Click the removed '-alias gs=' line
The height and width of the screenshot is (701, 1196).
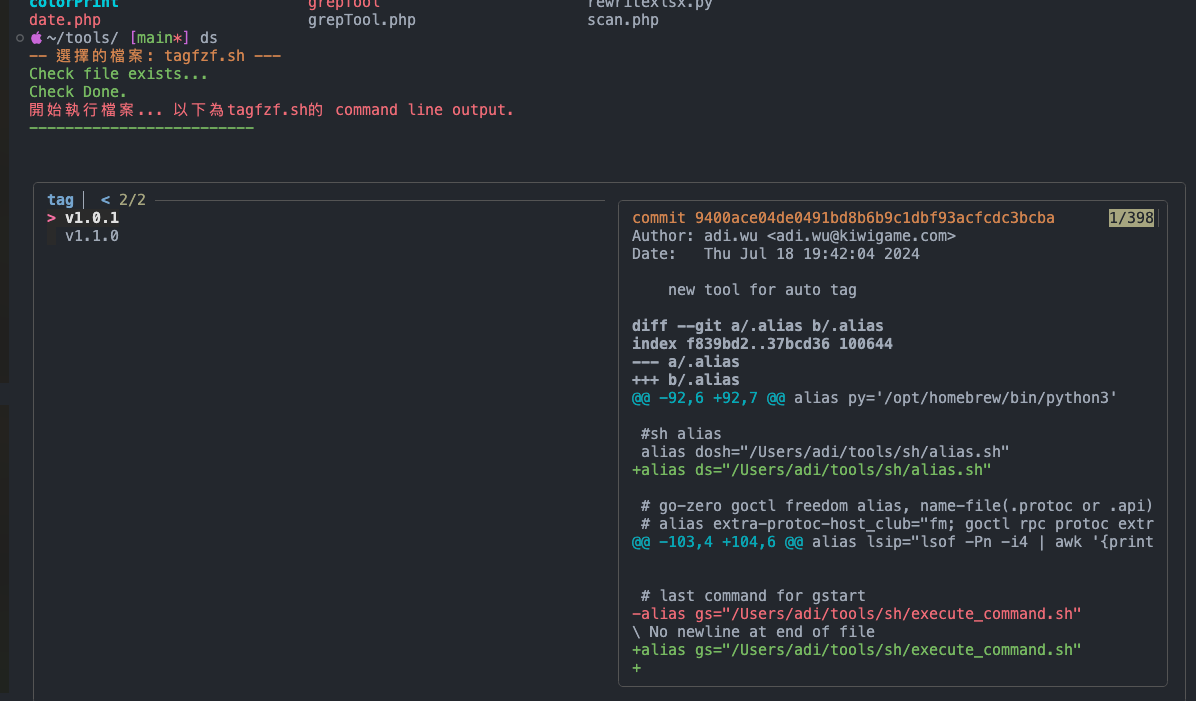click(856, 614)
